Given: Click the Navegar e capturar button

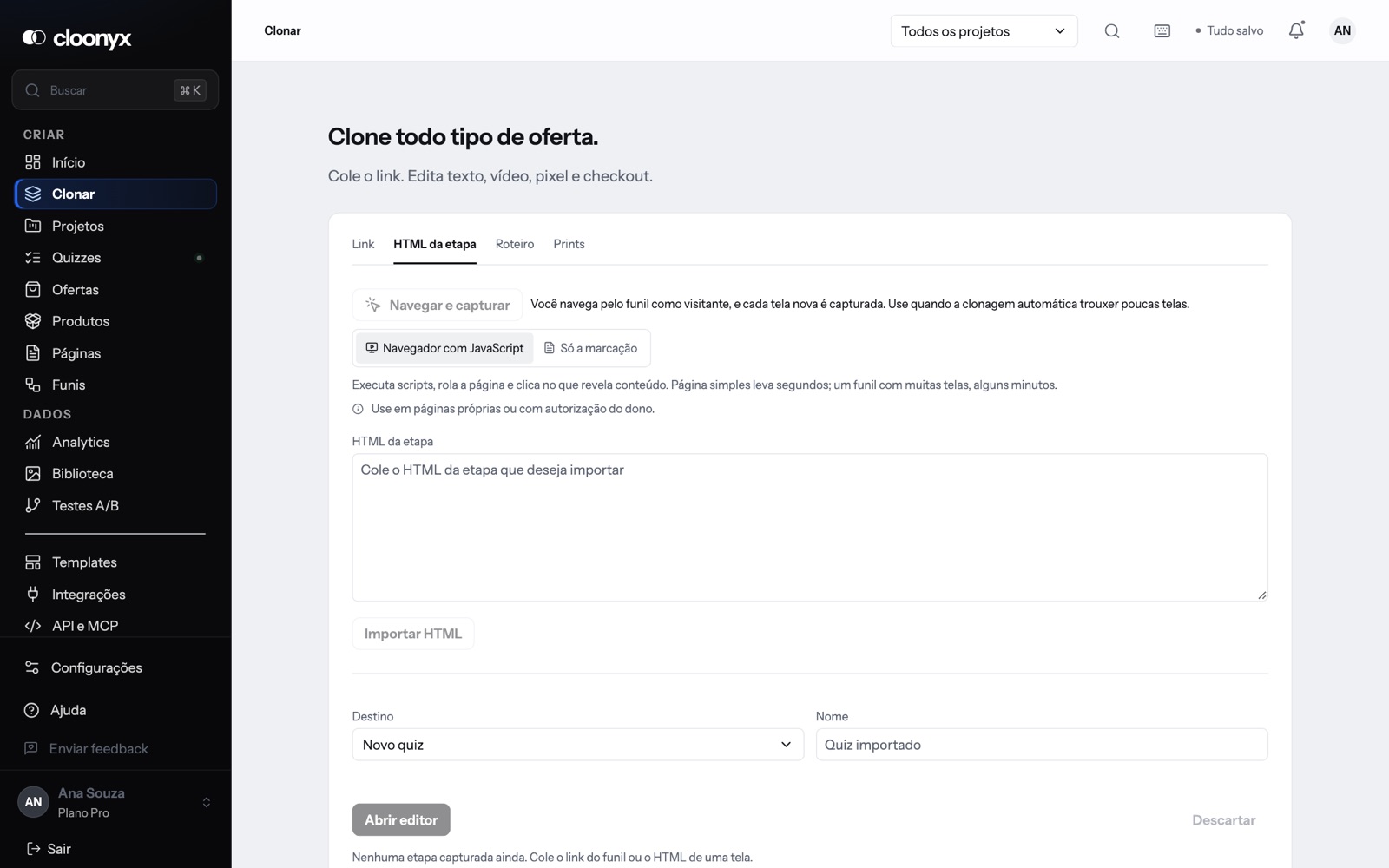Looking at the screenshot, I should (438, 305).
